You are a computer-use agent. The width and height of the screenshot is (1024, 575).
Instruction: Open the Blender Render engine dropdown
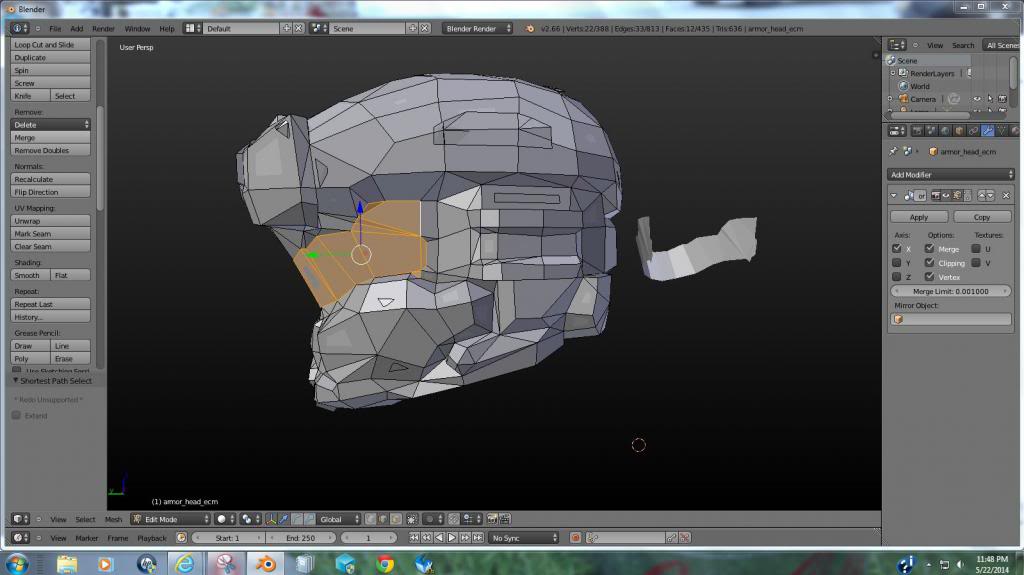click(x=477, y=28)
